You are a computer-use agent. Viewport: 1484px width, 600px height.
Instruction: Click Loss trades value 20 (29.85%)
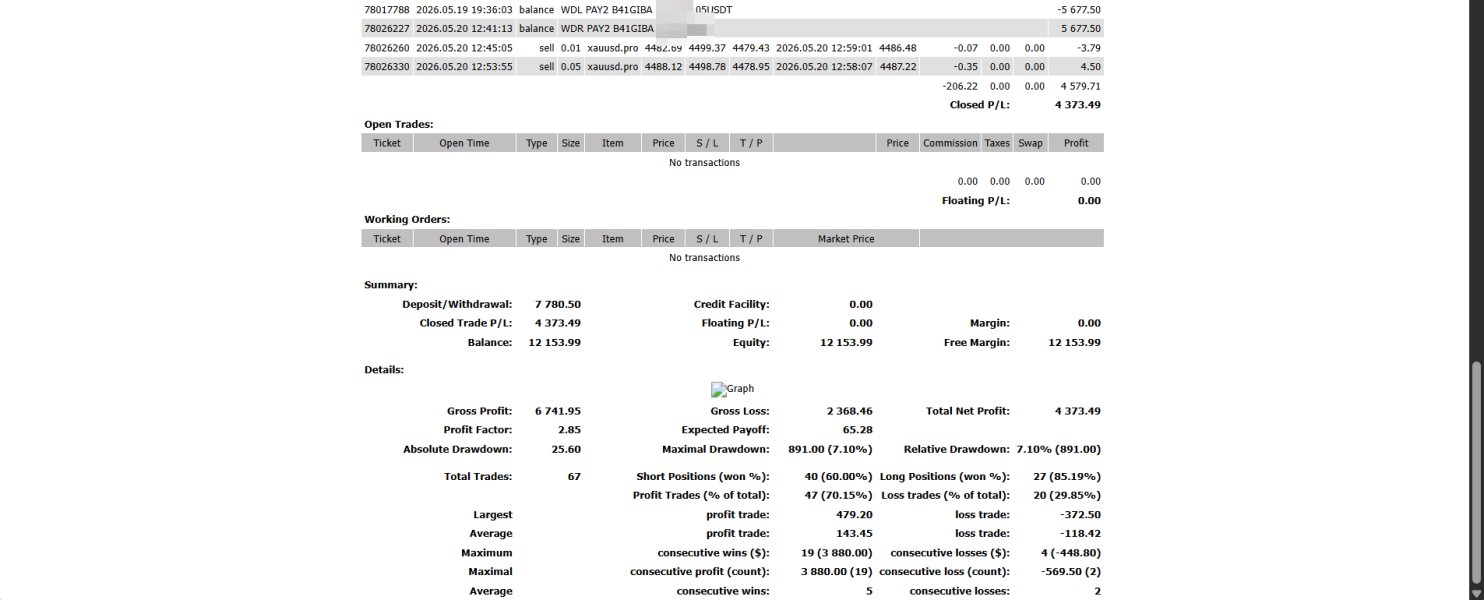tap(1066, 495)
